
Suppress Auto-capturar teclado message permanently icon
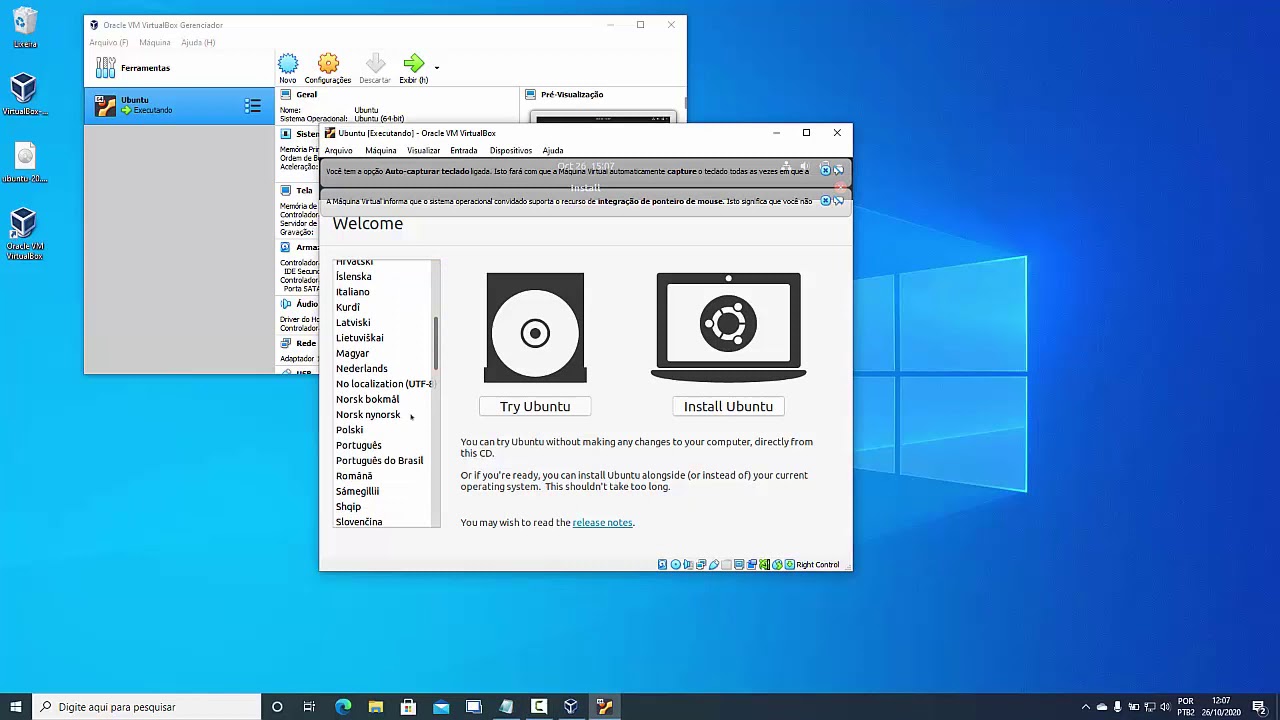[838, 171]
